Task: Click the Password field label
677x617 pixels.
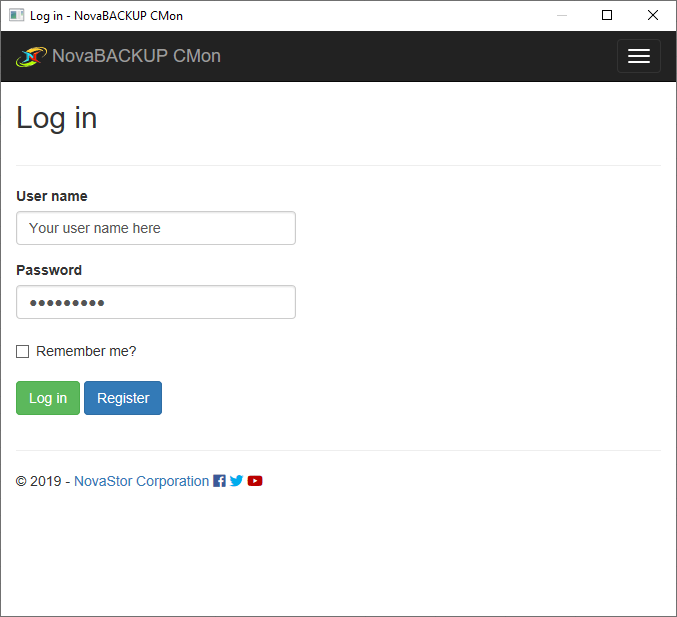Action: 49,270
